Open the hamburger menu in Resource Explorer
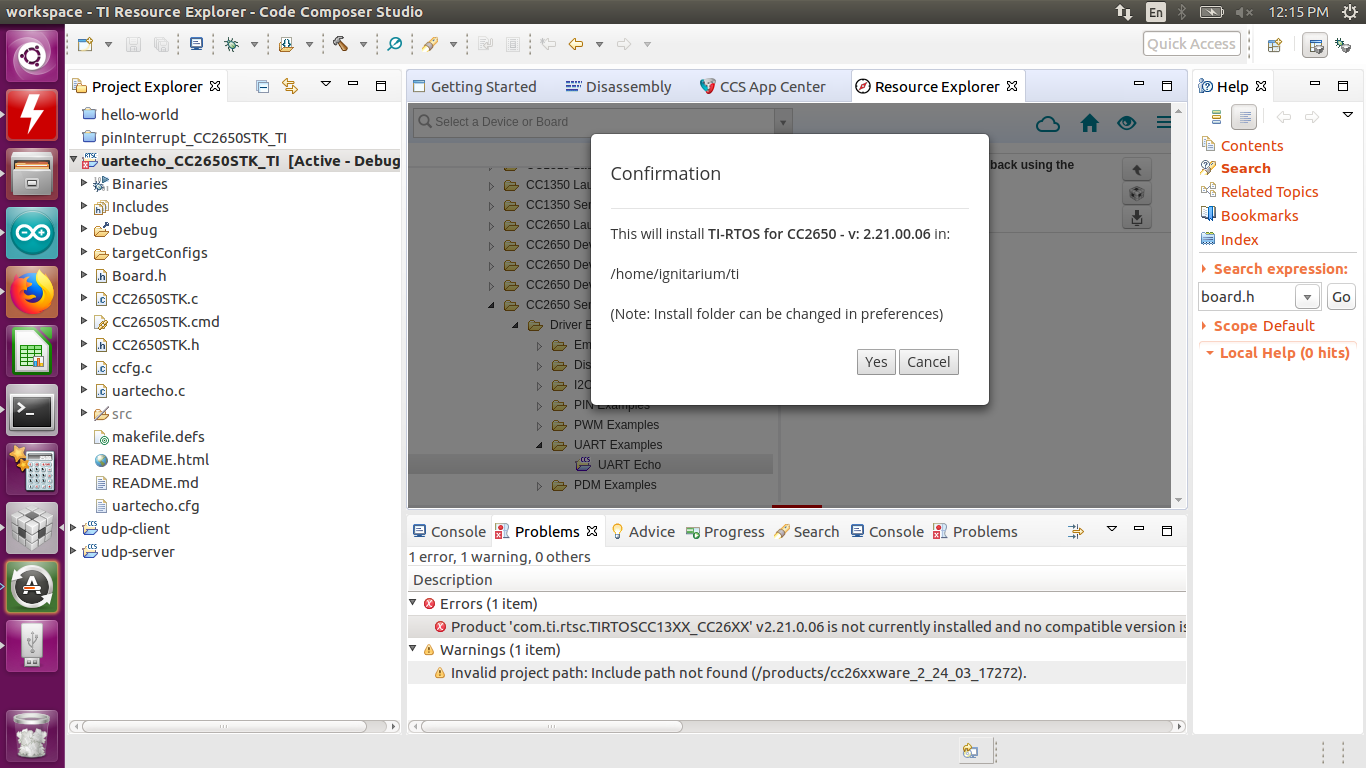This screenshot has height=768, width=1366. [x=1163, y=123]
